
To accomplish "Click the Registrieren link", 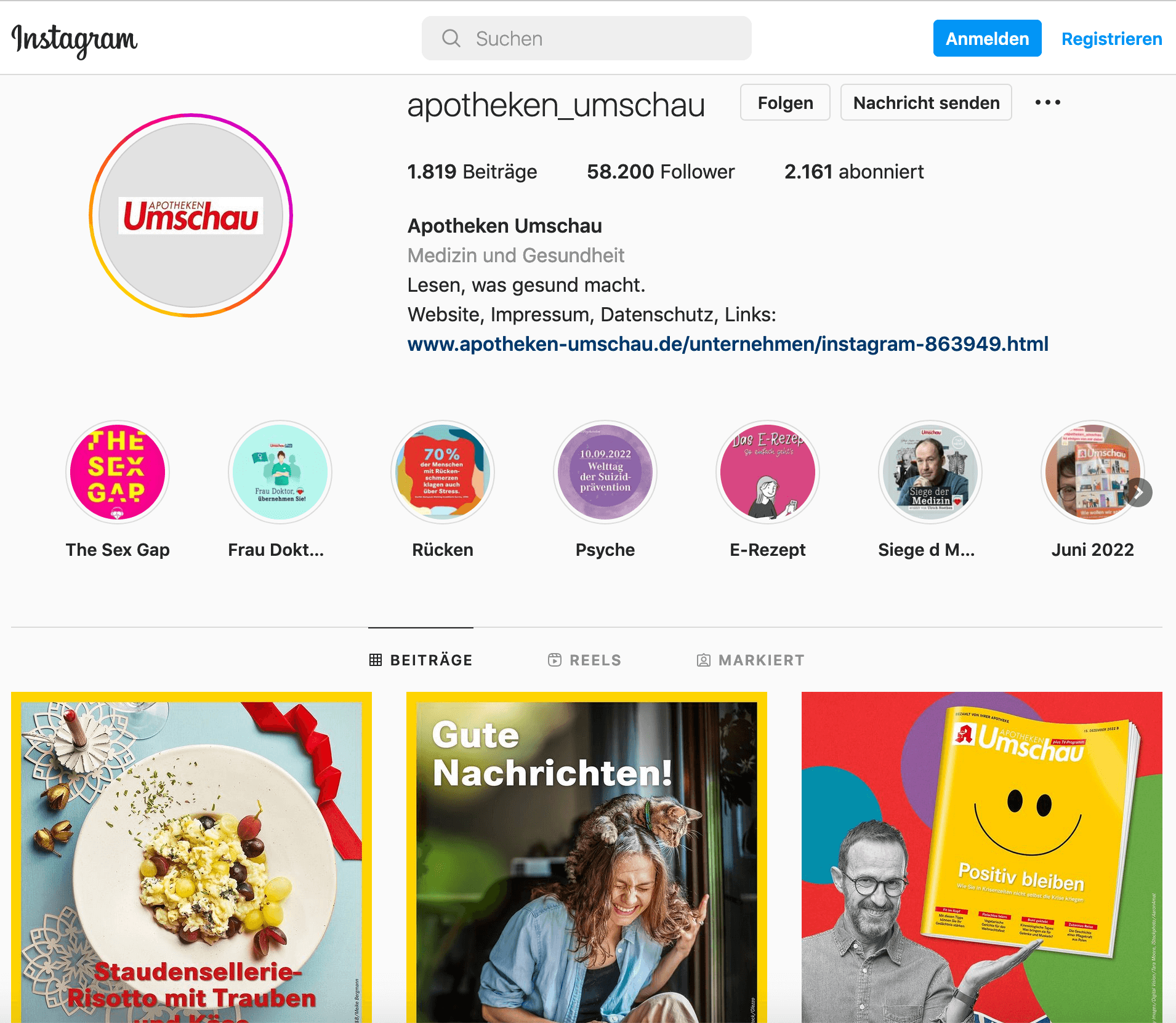I will pyautogui.click(x=1111, y=39).
